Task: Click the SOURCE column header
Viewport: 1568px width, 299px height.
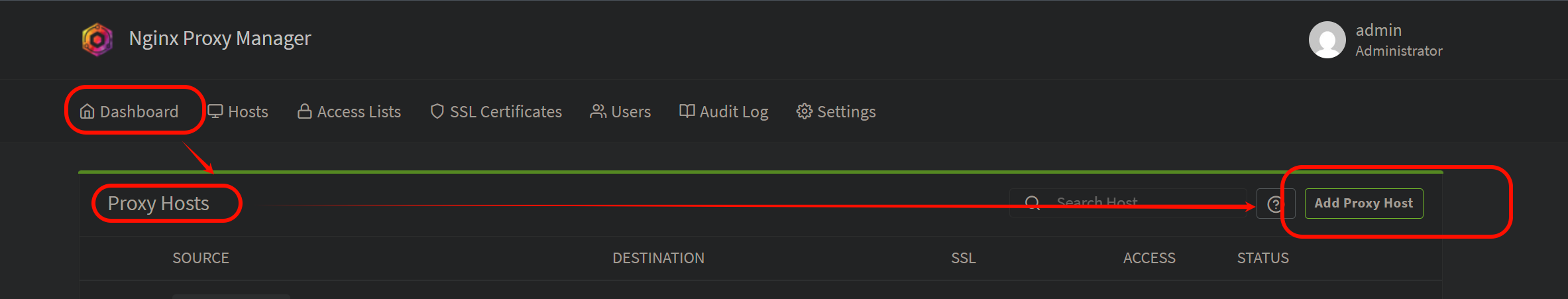Action: (201, 258)
